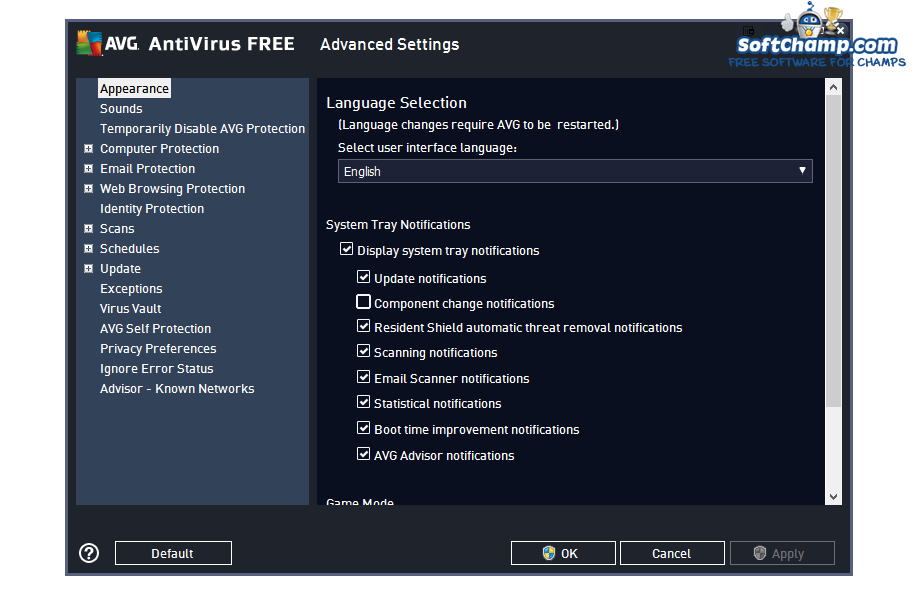Click the scrollbar down arrow
Viewport: 920px width, 600px height.
[833, 497]
